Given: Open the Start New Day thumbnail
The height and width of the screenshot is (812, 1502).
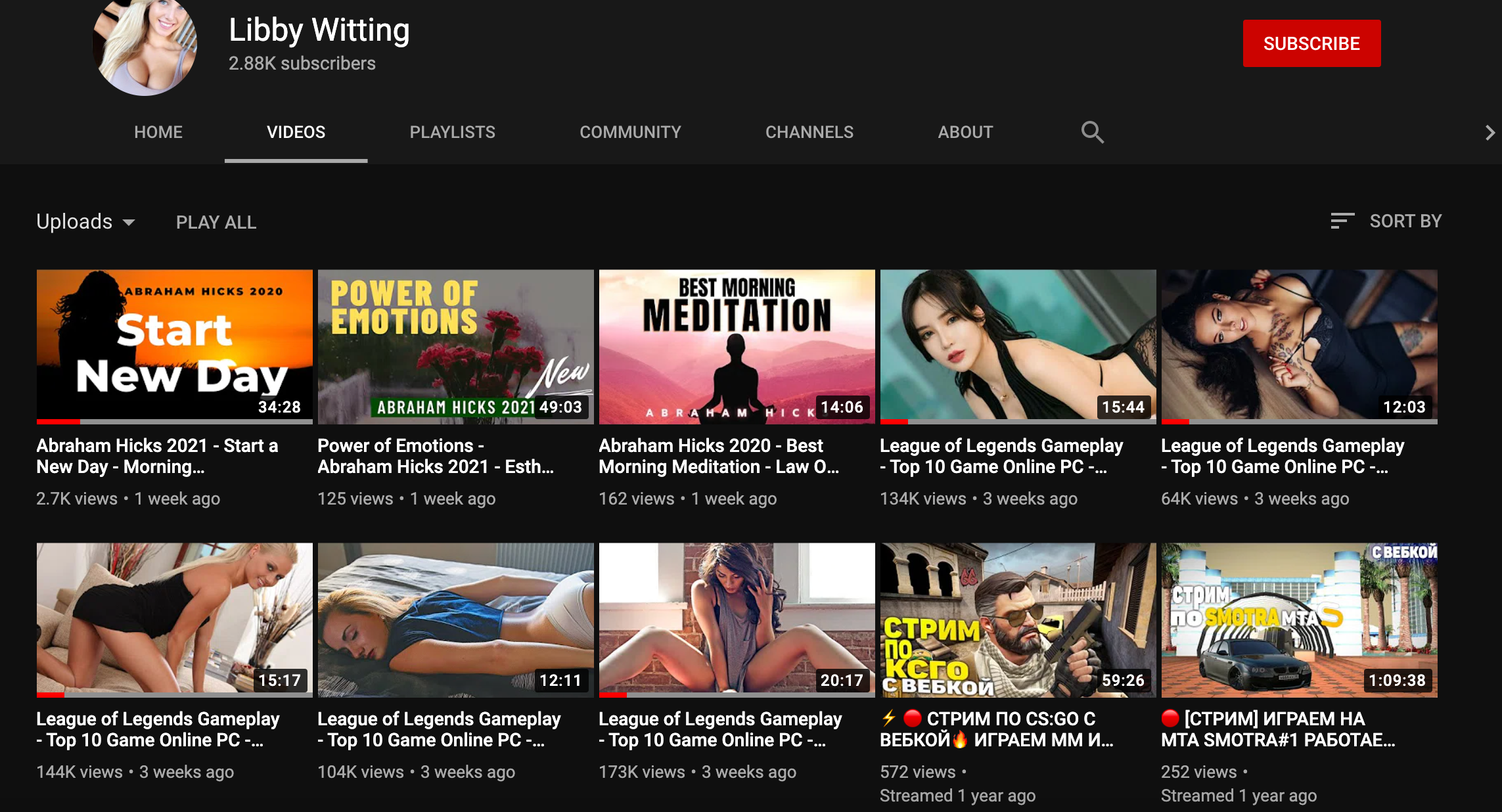Looking at the screenshot, I should tap(175, 347).
